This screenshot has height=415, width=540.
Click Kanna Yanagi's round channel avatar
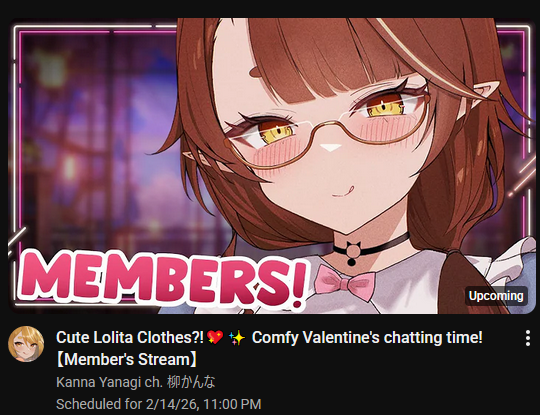pyautogui.click(x=26, y=344)
